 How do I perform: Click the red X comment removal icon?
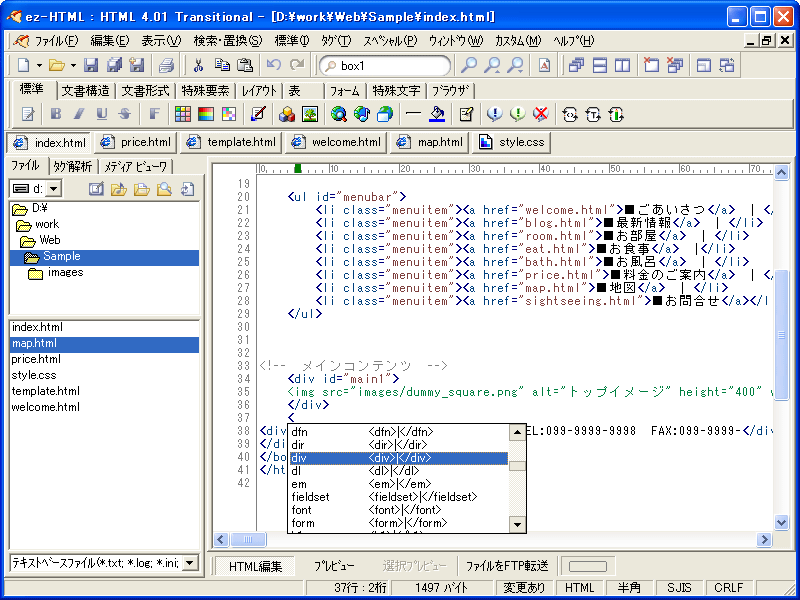click(540, 114)
